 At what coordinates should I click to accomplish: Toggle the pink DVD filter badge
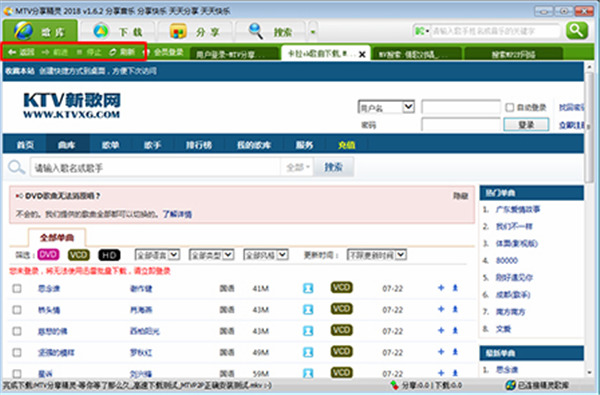click(48, 255)
